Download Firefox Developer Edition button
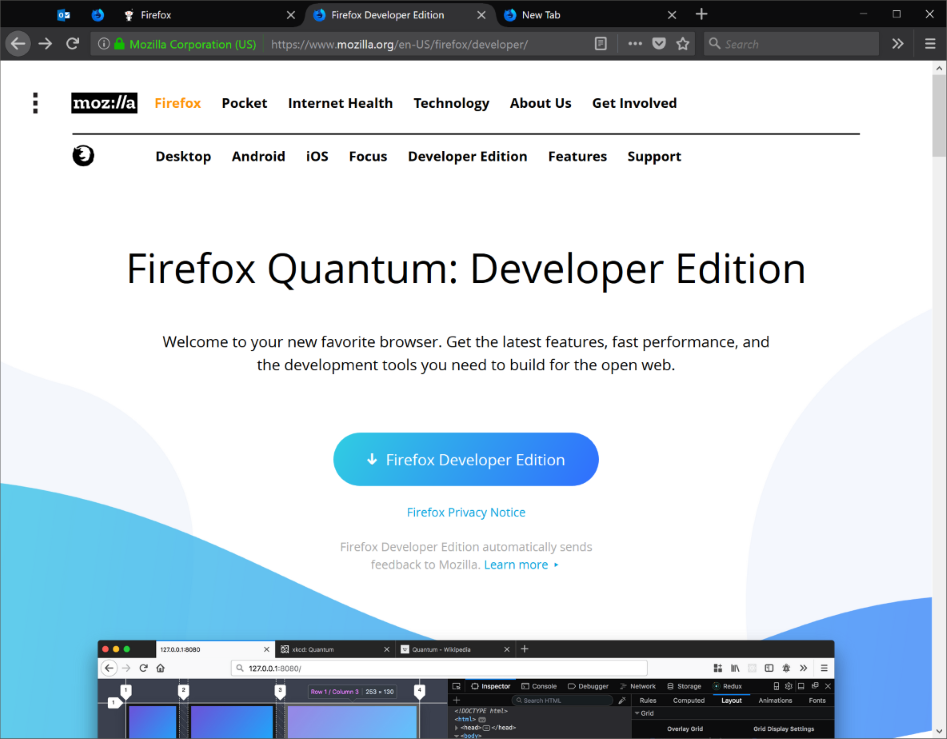The image size is (947, 739). (466, 459)
